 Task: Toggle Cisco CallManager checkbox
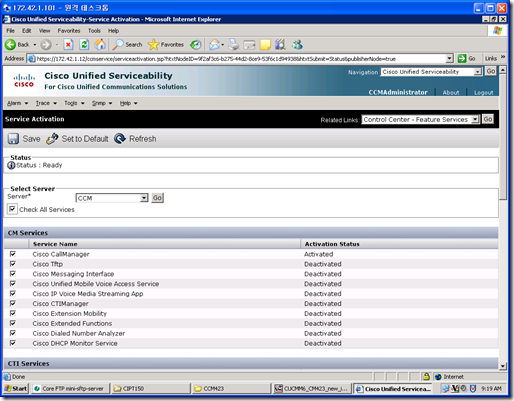point(13,254)
